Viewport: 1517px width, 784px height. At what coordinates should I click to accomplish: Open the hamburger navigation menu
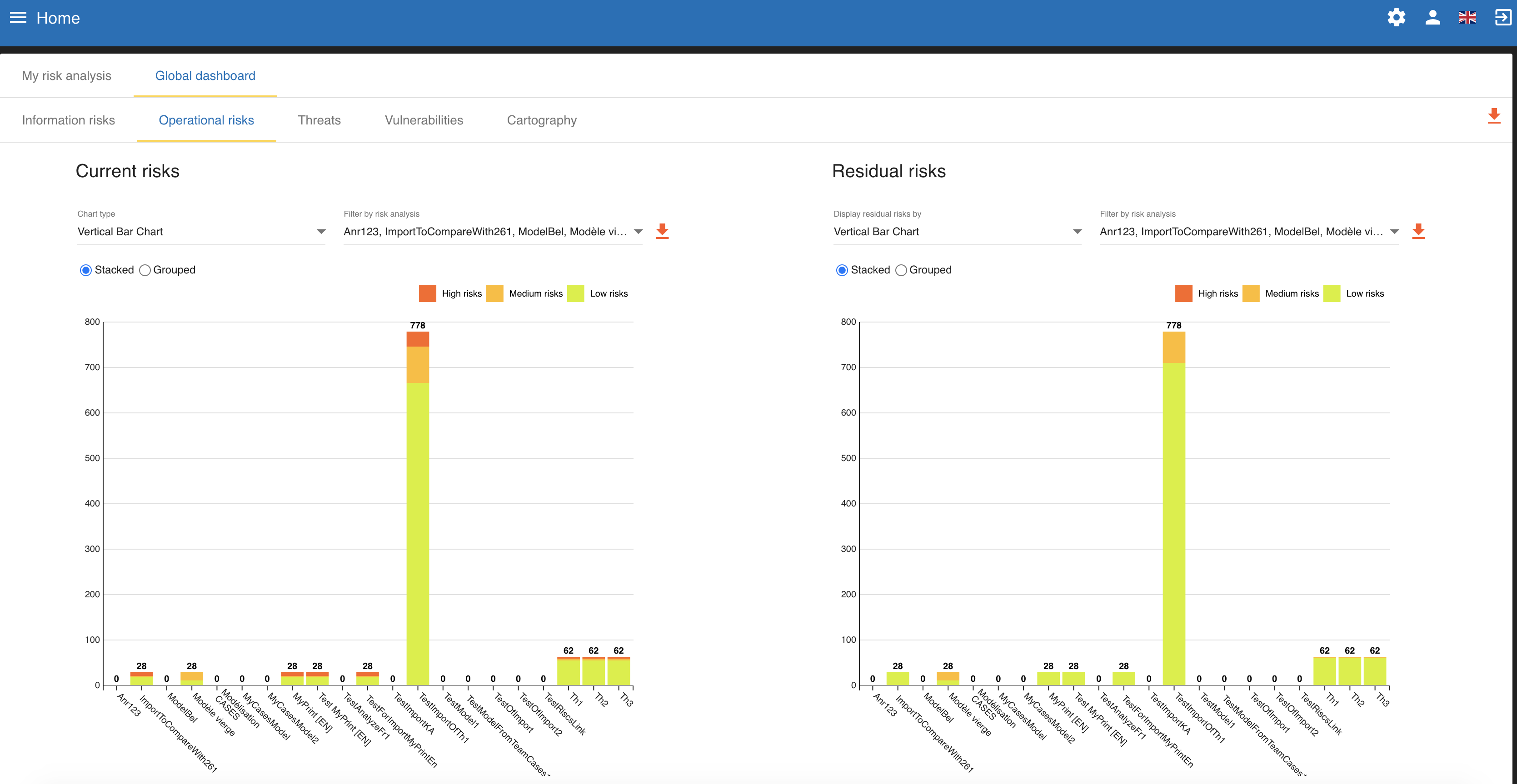[18, 18]
